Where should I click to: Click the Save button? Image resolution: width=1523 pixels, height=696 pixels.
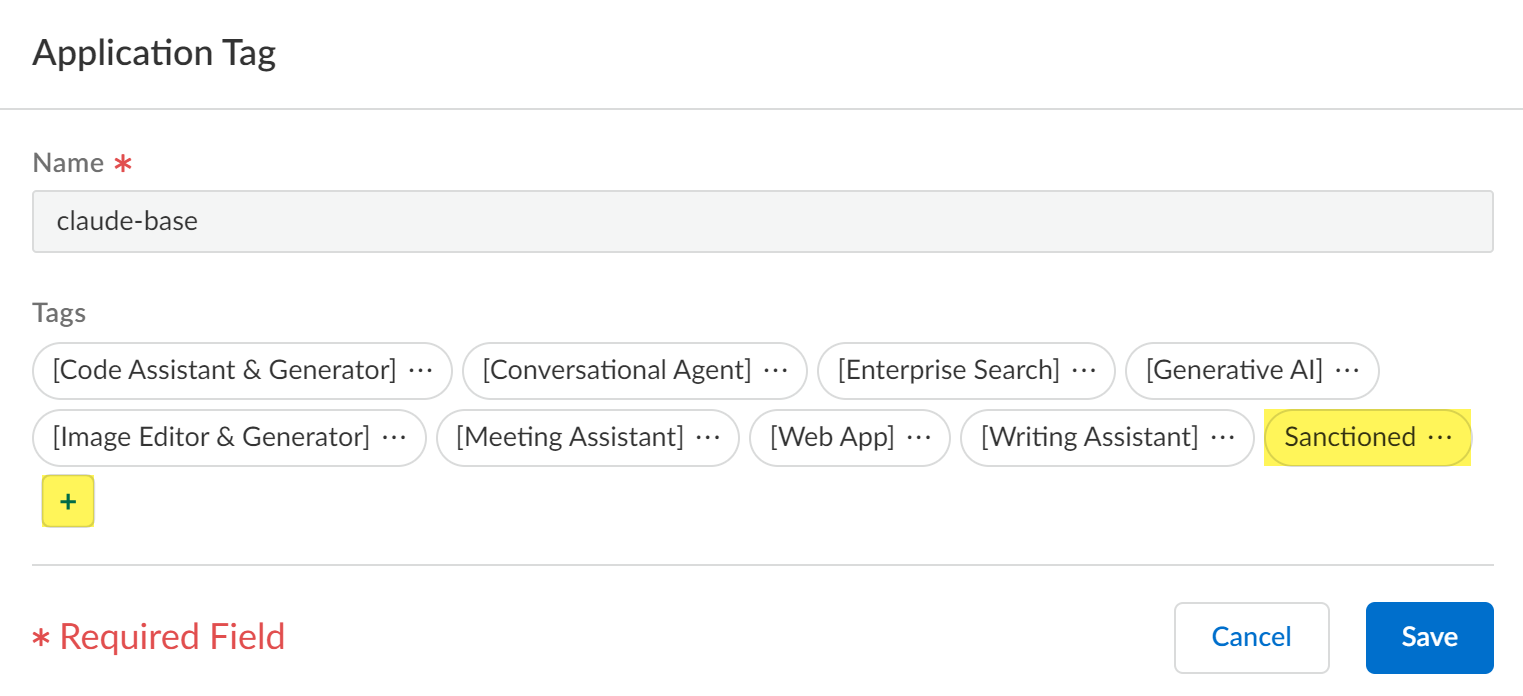click(1429, 638)
